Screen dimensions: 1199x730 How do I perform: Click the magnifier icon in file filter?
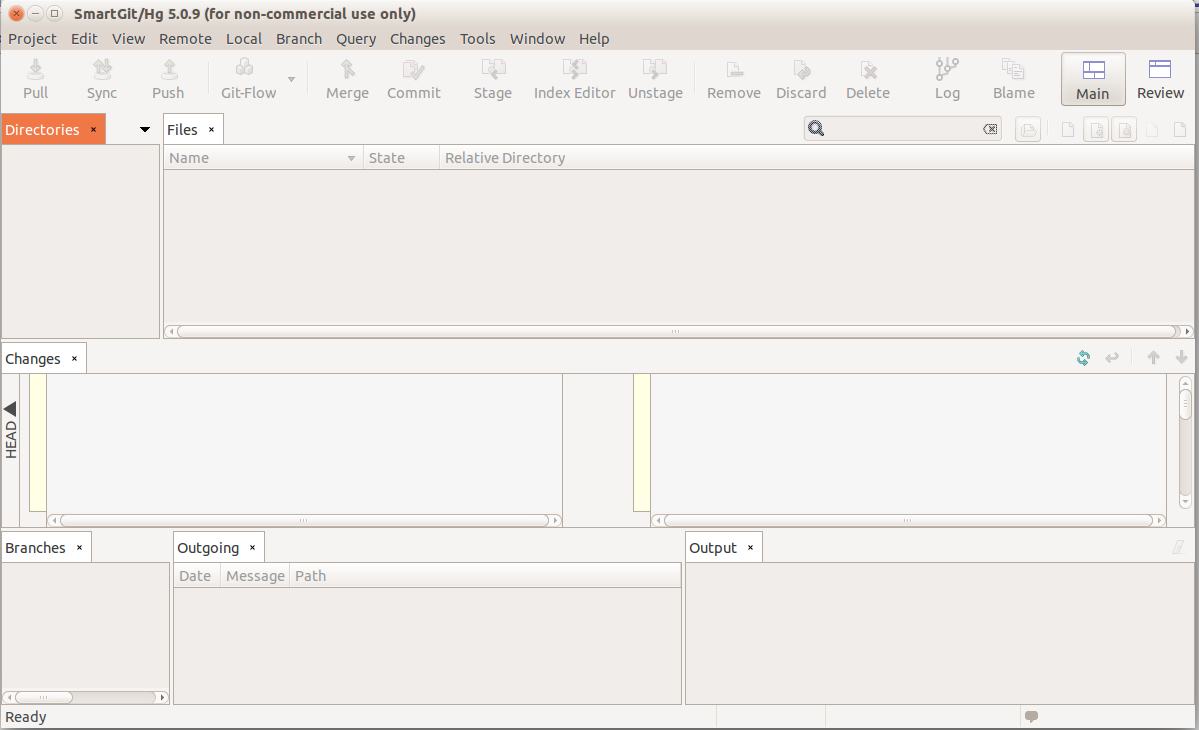816,128
